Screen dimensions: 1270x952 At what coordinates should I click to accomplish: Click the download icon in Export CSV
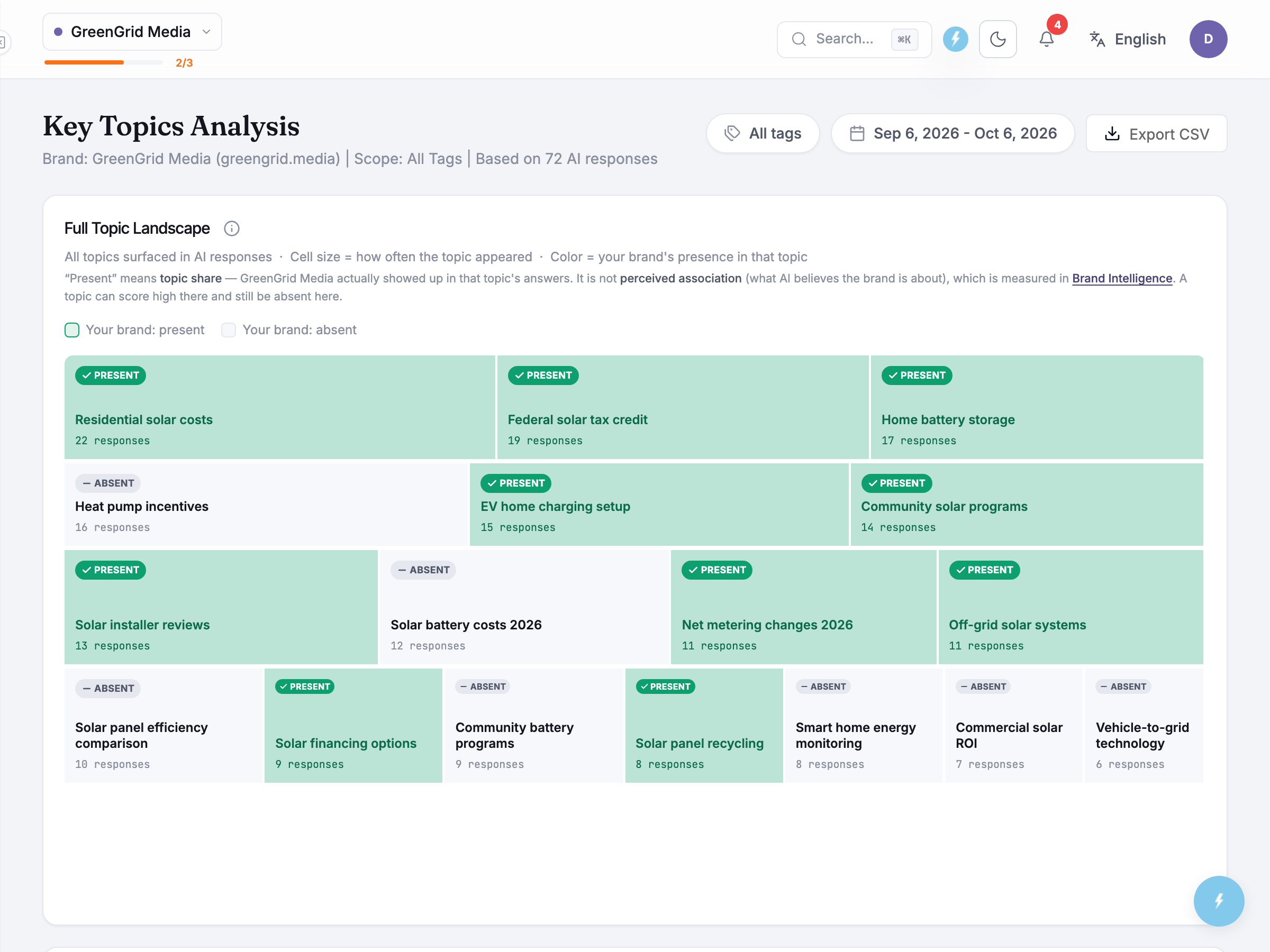click(x=1112, y=134)
